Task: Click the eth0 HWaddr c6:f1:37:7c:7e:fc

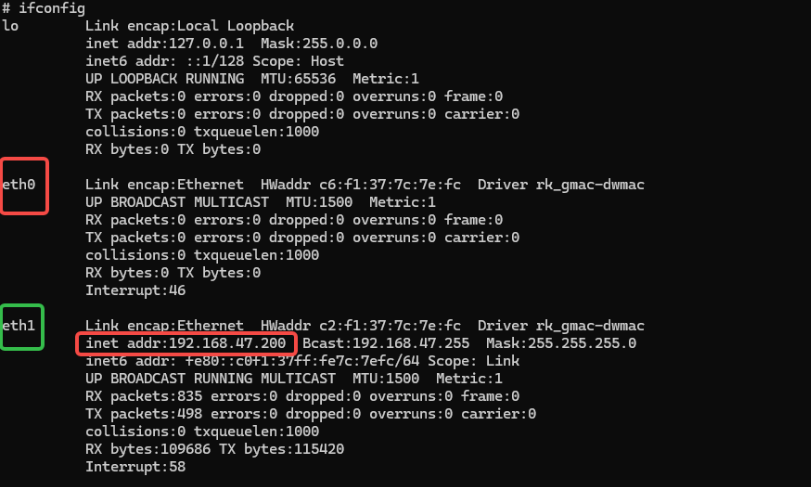Action: click(x=361, y=185)
